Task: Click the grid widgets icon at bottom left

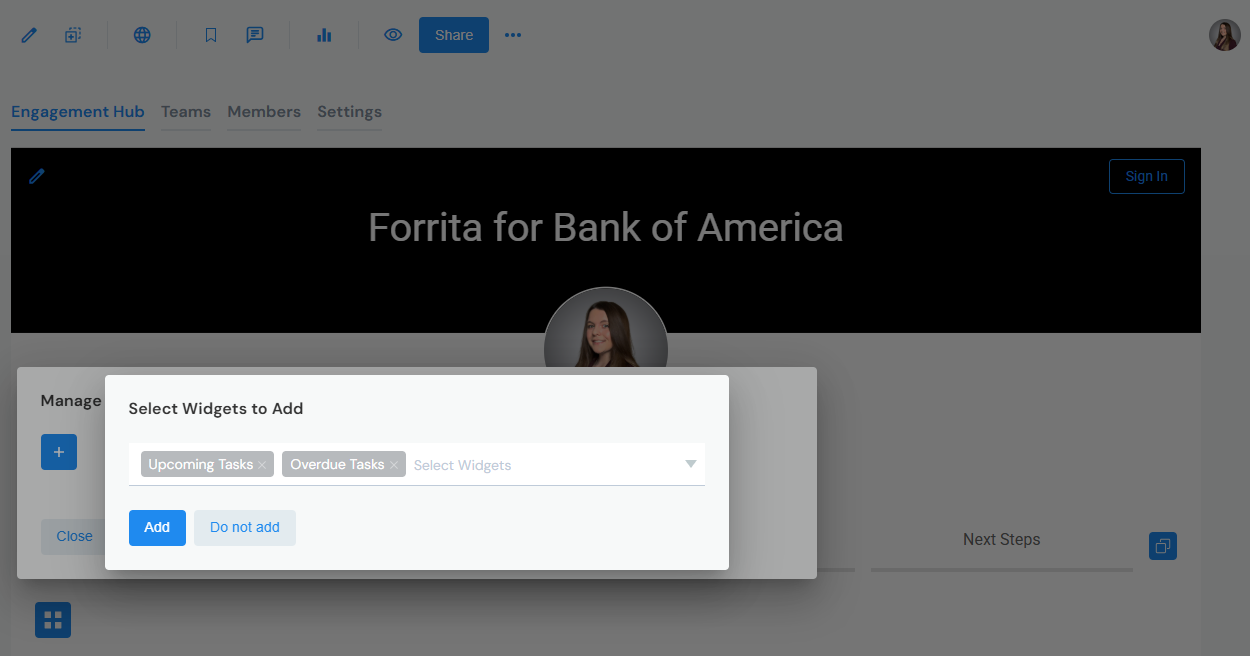Action: tap(53, 619)
